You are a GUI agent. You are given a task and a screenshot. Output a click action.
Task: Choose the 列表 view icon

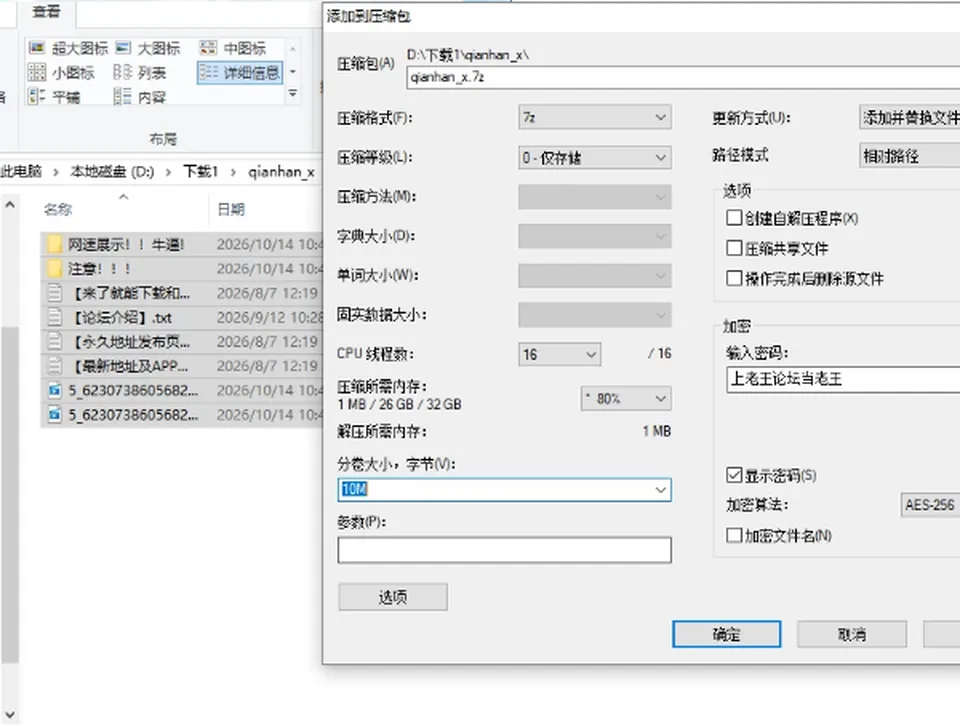tap(122, 72)
